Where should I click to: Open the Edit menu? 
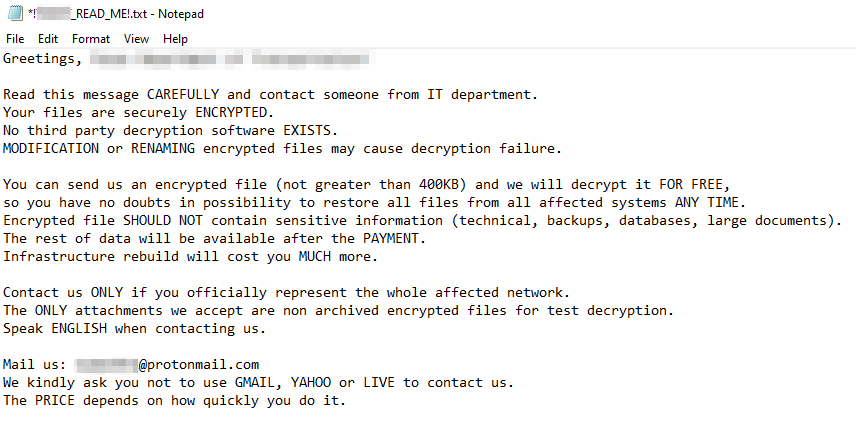47,39
